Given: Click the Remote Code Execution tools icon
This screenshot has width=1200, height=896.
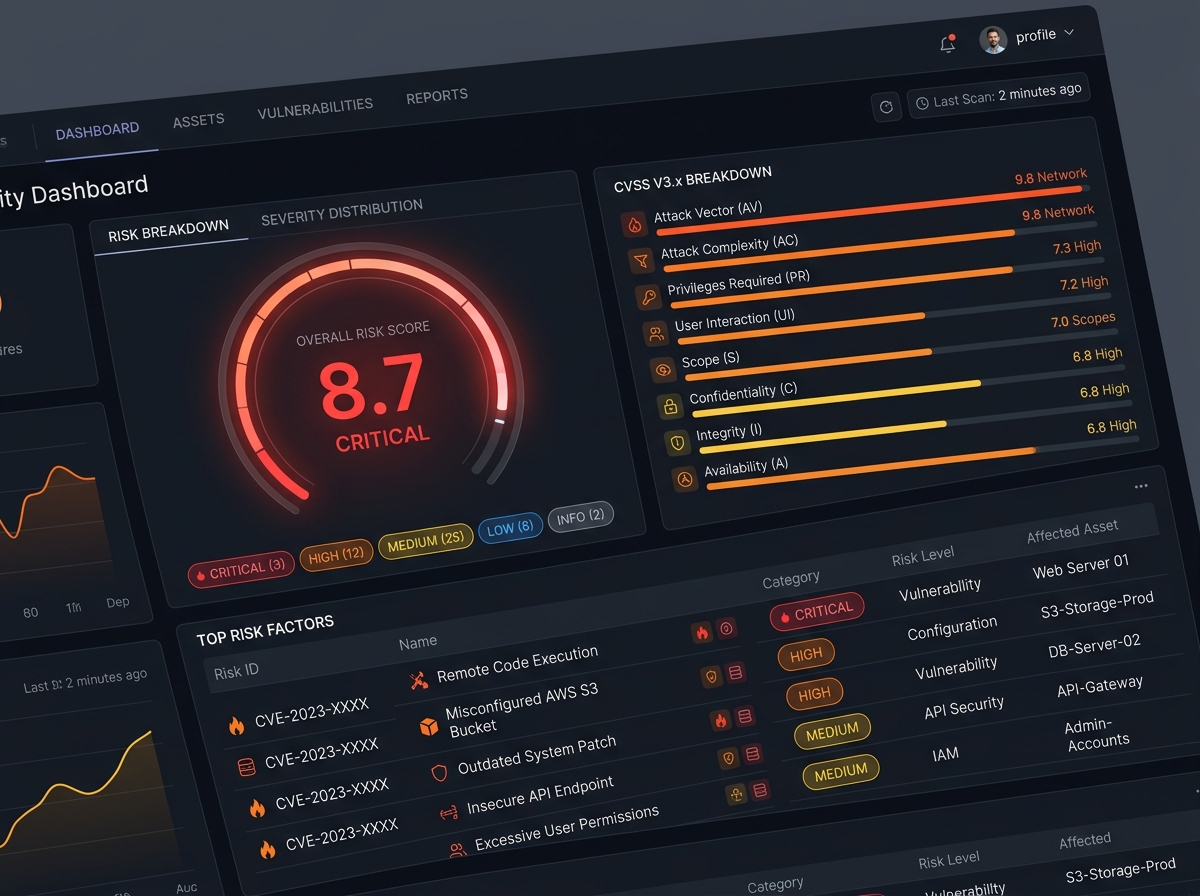Looking at the screenshot, I should [419, 681].
